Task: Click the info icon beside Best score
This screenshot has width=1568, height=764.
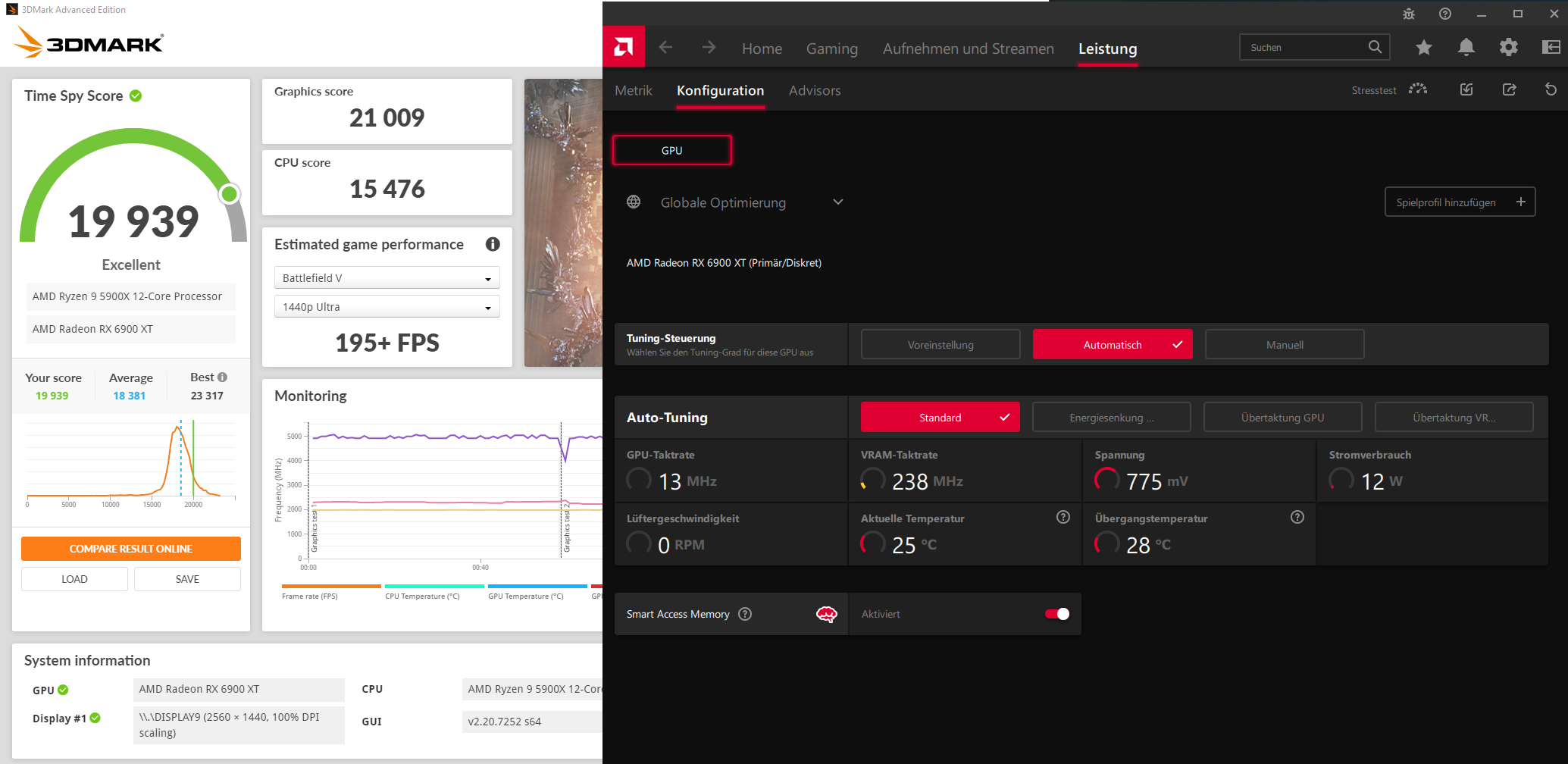Action: [222, 377]
